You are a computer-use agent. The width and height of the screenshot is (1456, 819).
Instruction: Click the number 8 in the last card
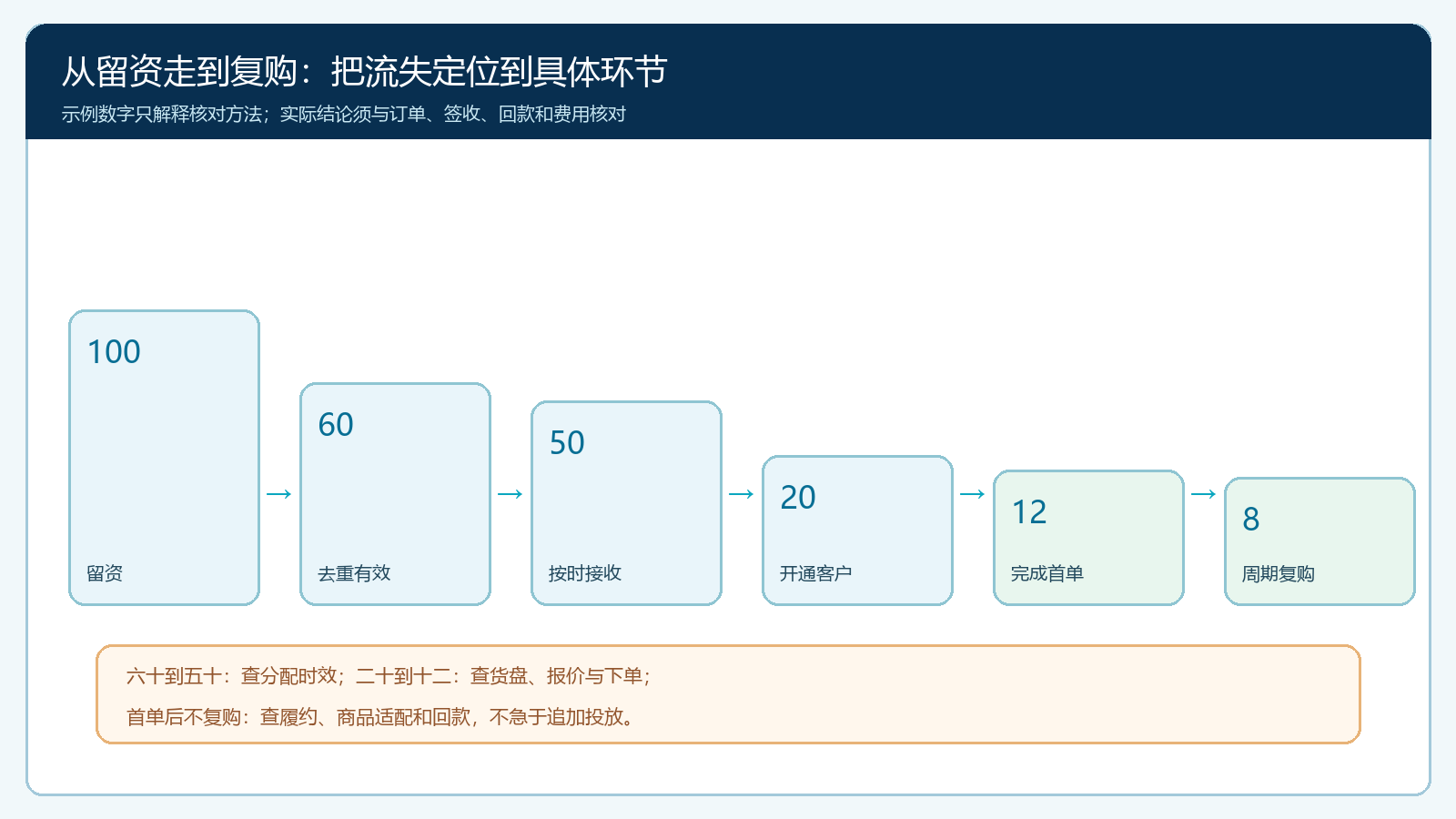pos(1251,520)
